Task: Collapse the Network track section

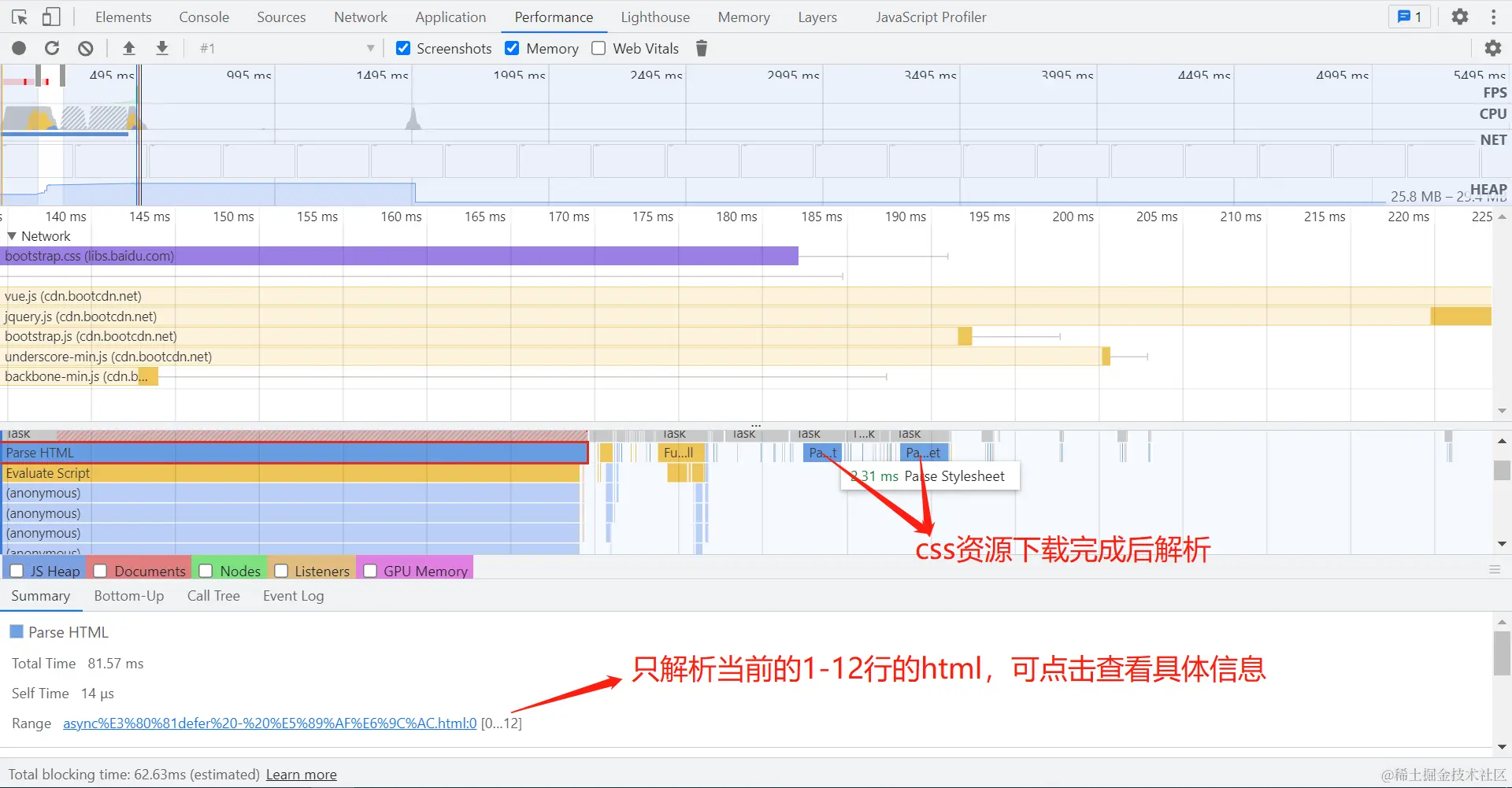Action: [x=12, y=236]
